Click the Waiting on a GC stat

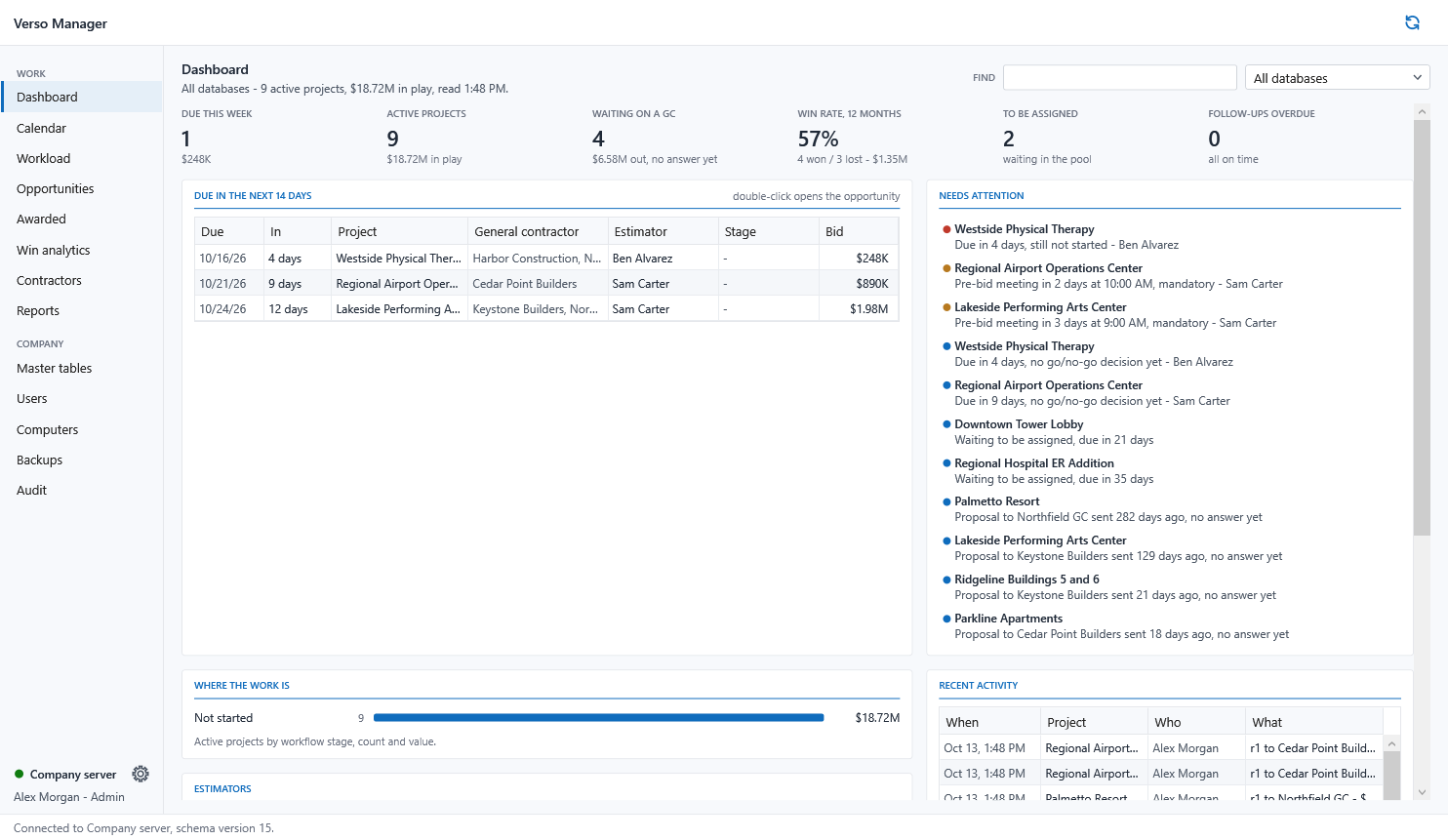tap(655, 137)
